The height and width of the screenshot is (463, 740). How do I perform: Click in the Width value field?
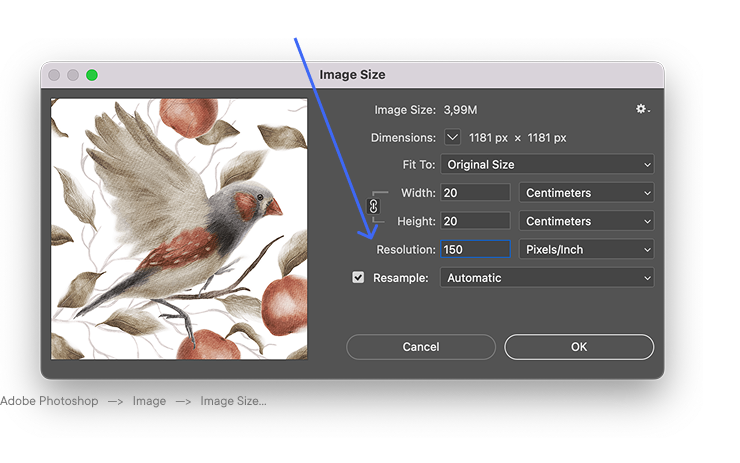[475, 193]
